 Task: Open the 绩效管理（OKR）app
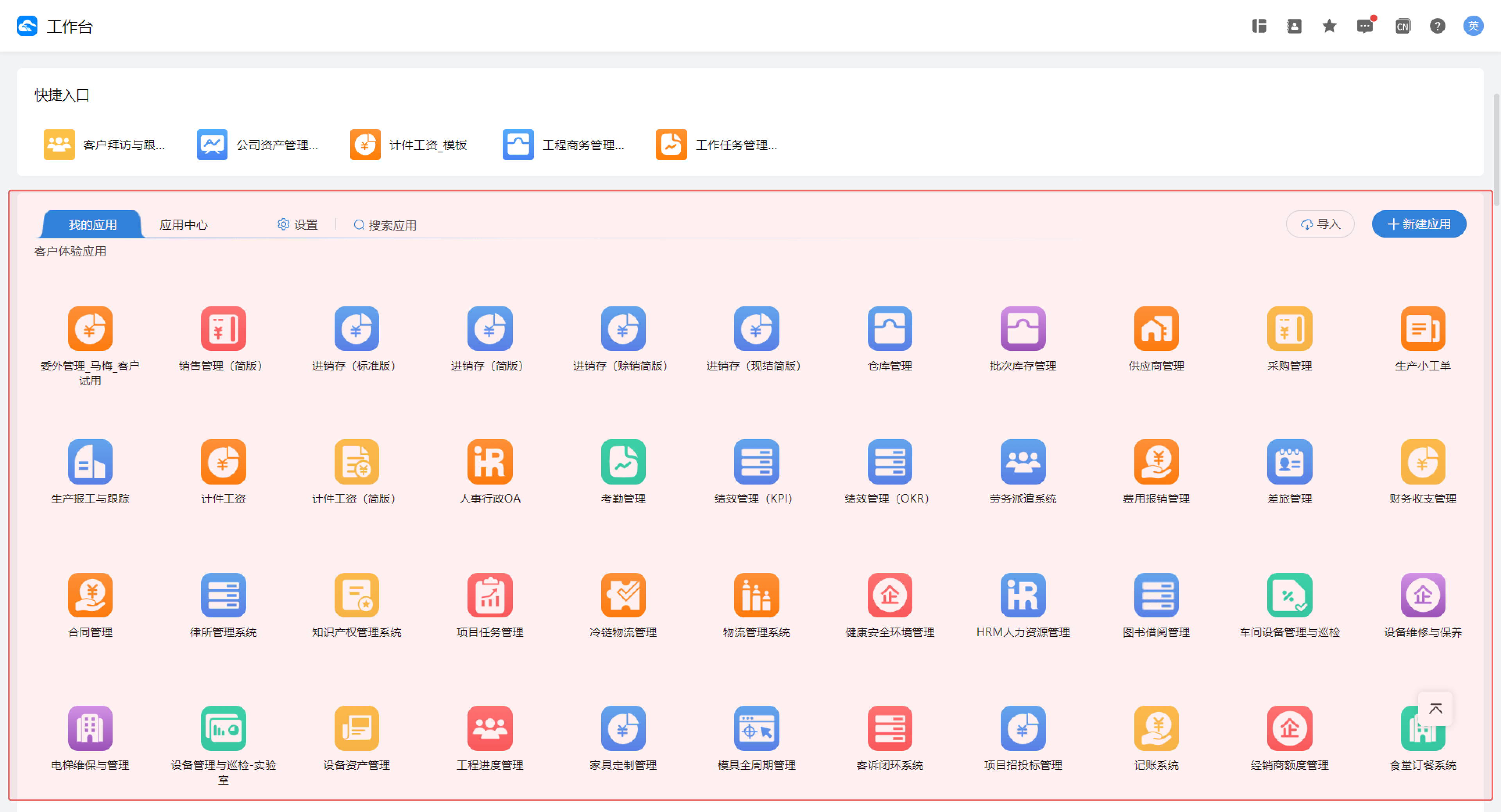pyautogui.click(x=890, y=462)
